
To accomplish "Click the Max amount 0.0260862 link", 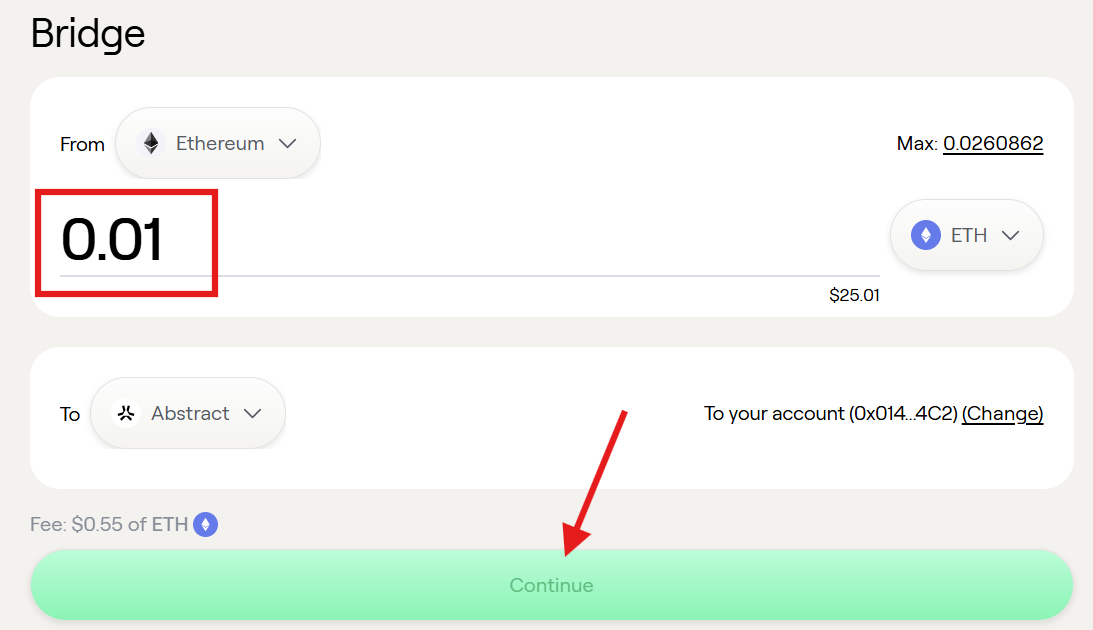I will click(x=993, y=144).
